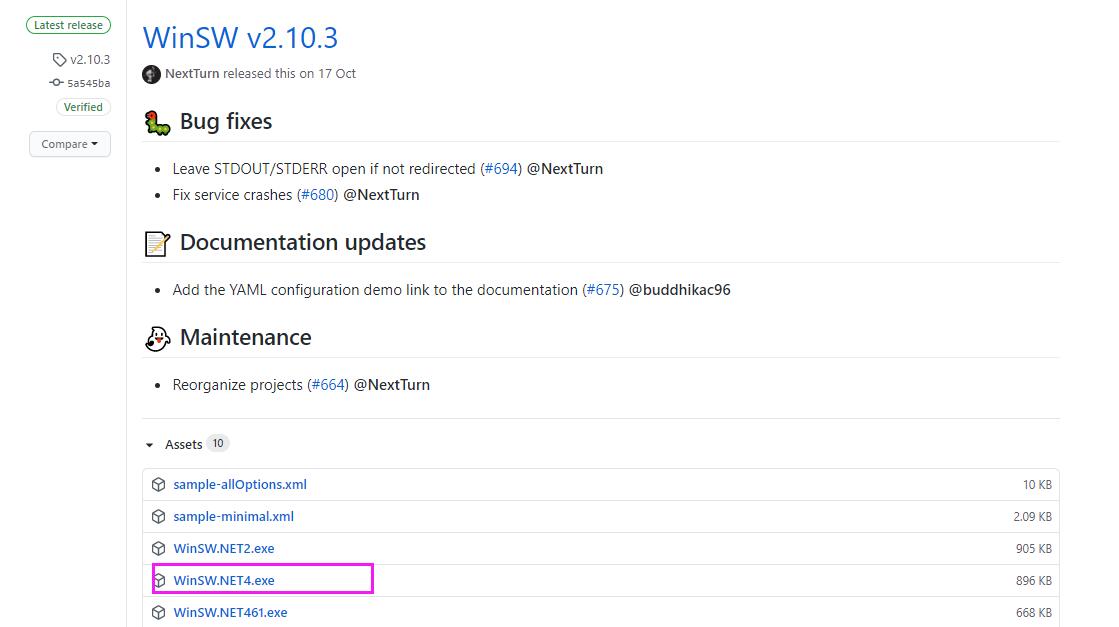Download WinSW.NET4.exe
This screenshot has width=1119, height=627.
pyautogui.click(x=223, y=581)
